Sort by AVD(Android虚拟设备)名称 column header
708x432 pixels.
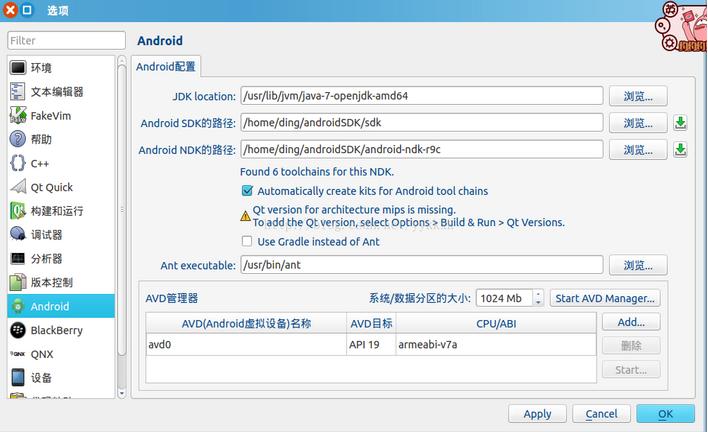tap(246, 323)
